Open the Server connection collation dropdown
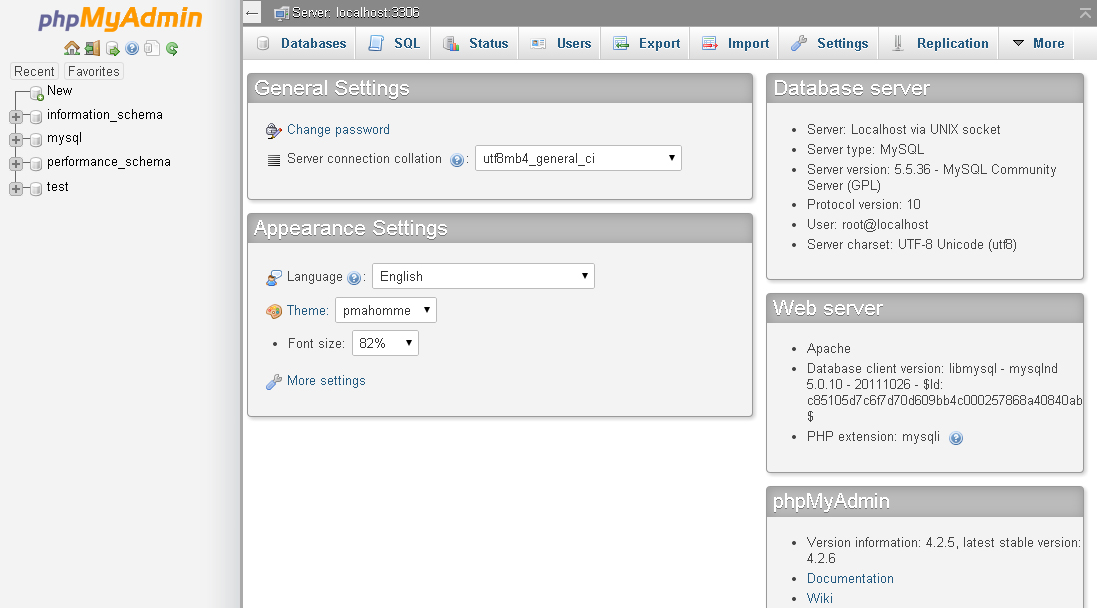Image resolution: width=1097 pixels, height=608 pixels. 578,158
